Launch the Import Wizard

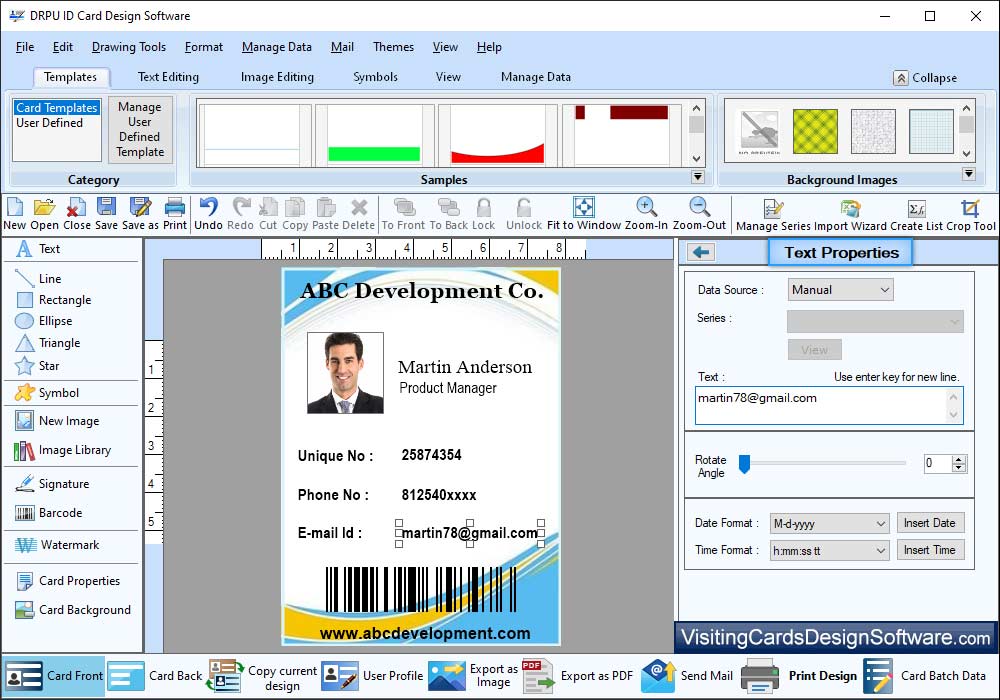(850, 215)
